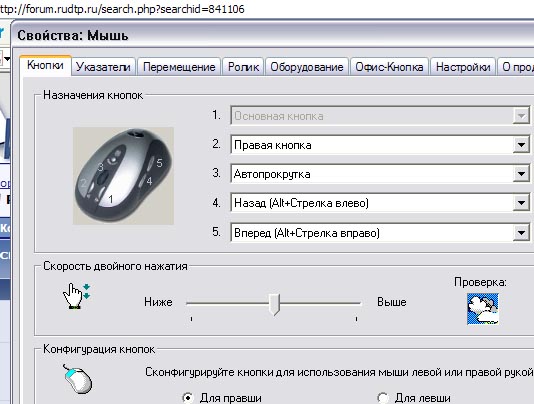Screen dimensions: 534x404
Task: Switch to the Ролик tab
Action: (x=243, y=67)
